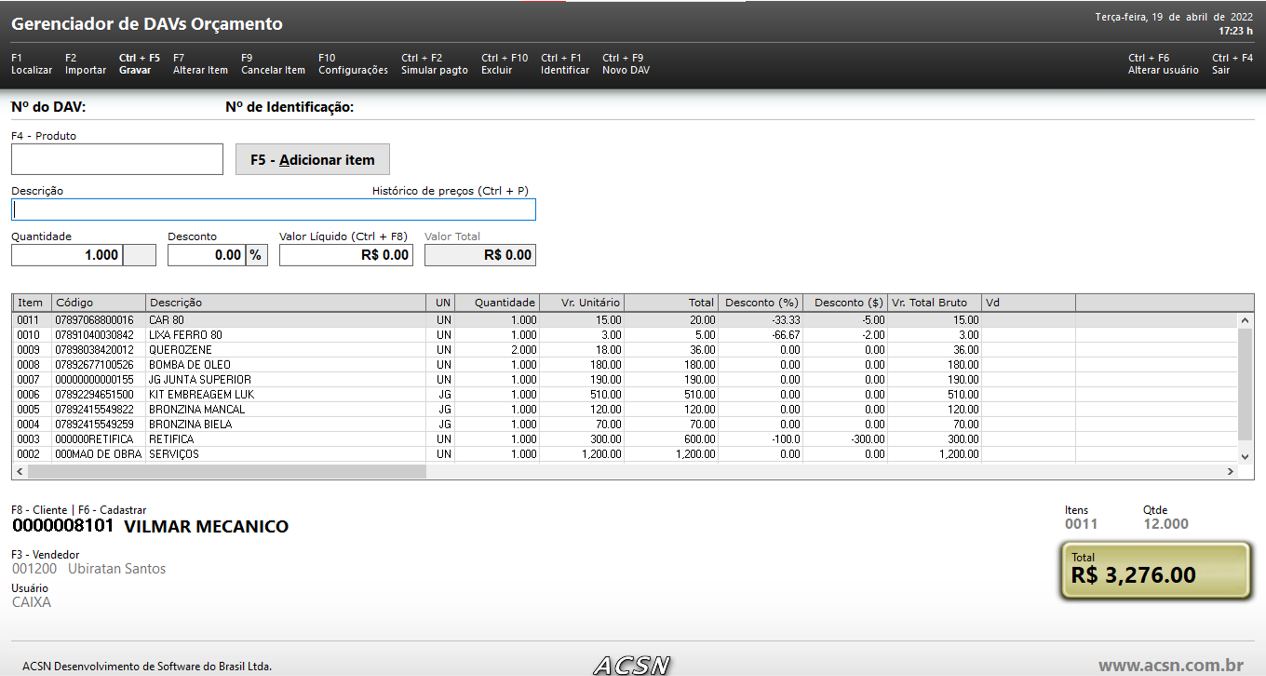
Task: Sort by the Vr. Unitário column header
Action: (x=582, y=302)
